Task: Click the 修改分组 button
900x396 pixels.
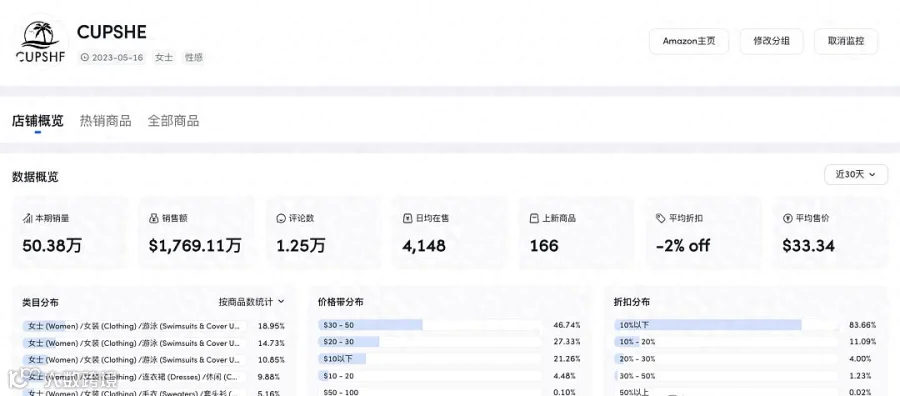Action: point(771,41)
